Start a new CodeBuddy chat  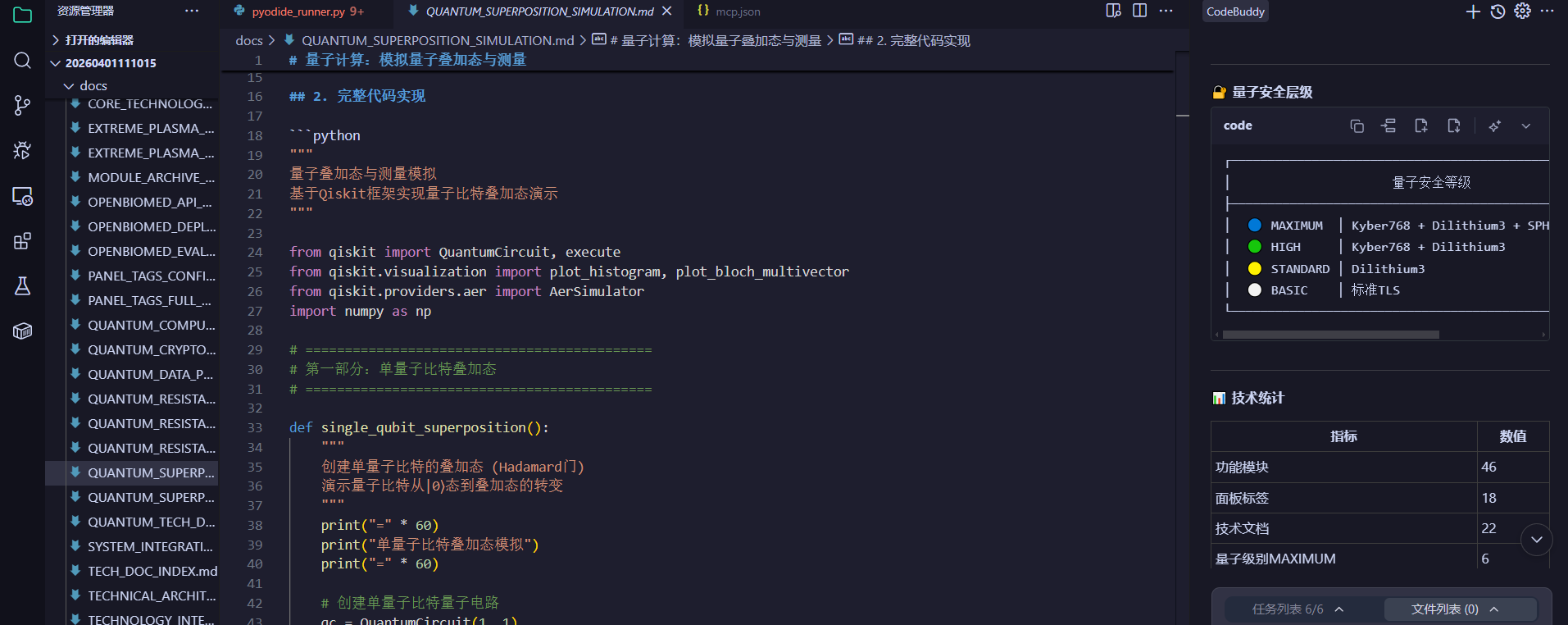(1473, 11)
